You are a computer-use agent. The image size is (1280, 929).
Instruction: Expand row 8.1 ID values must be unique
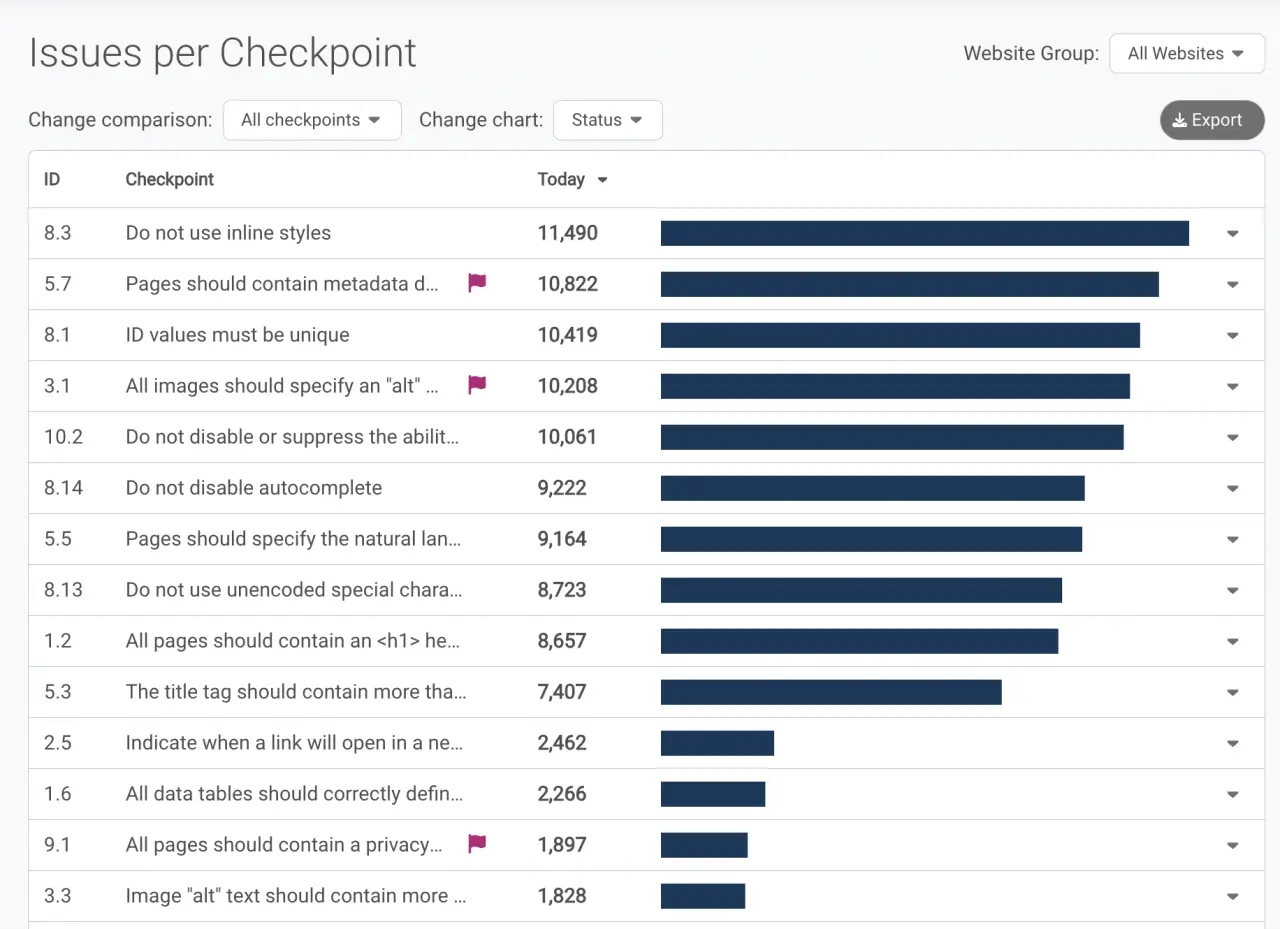[1232, 335]
